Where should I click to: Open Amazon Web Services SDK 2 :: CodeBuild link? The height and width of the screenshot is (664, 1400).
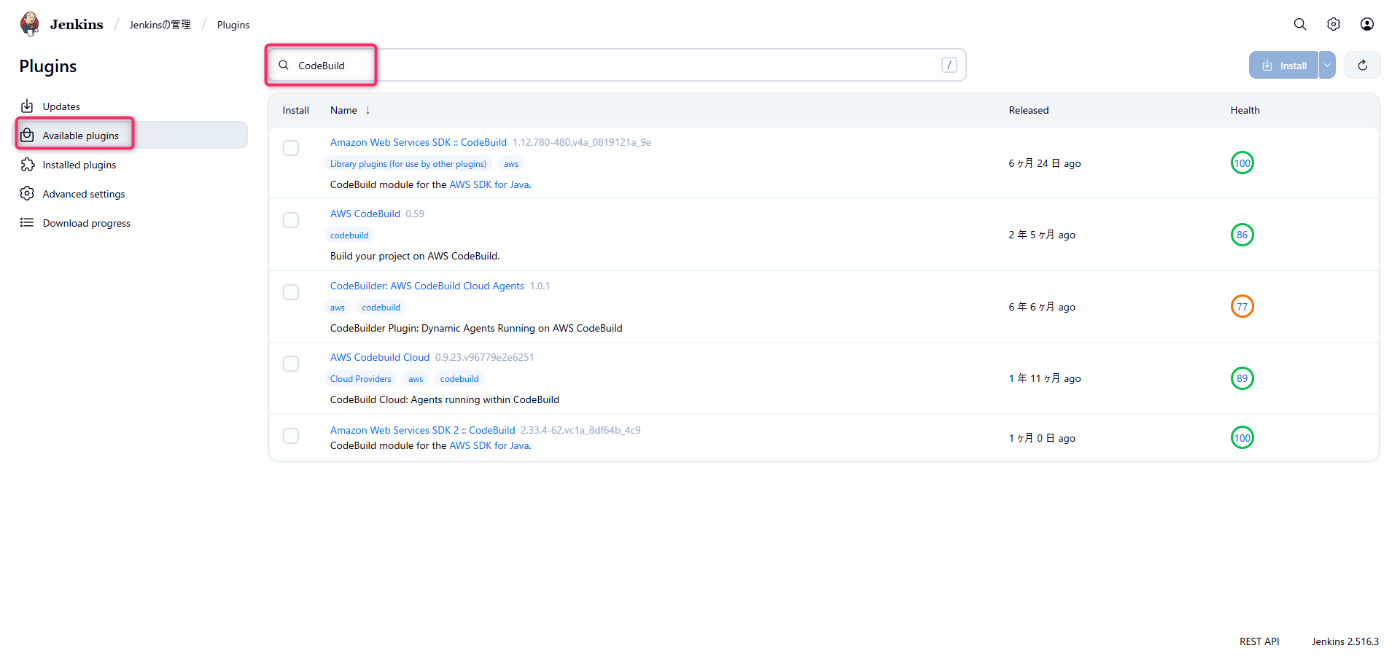pyautogui.click(x=422, y=430)
